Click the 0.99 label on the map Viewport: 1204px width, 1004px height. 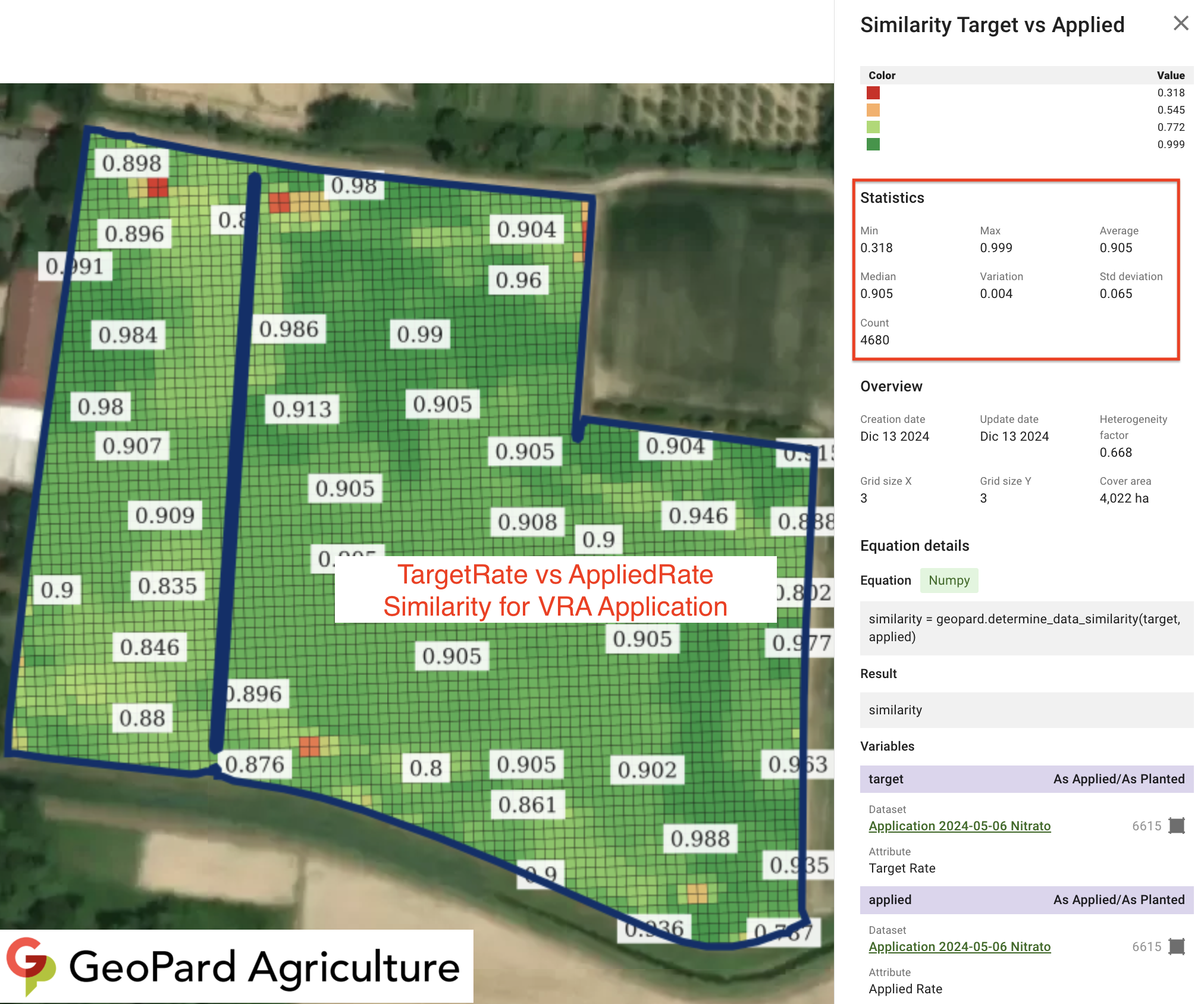pos(419,334)
